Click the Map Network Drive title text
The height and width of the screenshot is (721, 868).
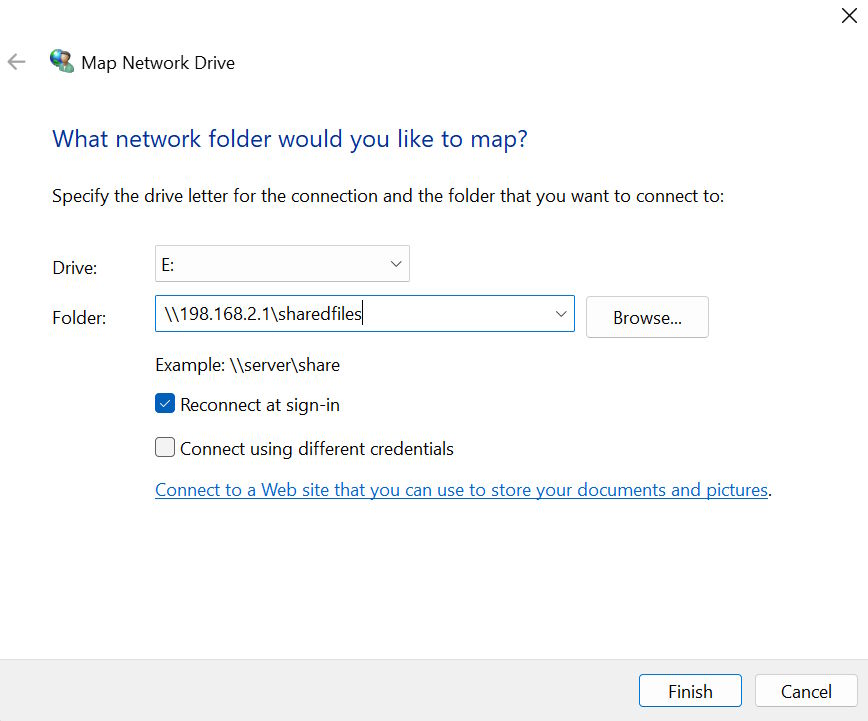[x=158, y=63]
